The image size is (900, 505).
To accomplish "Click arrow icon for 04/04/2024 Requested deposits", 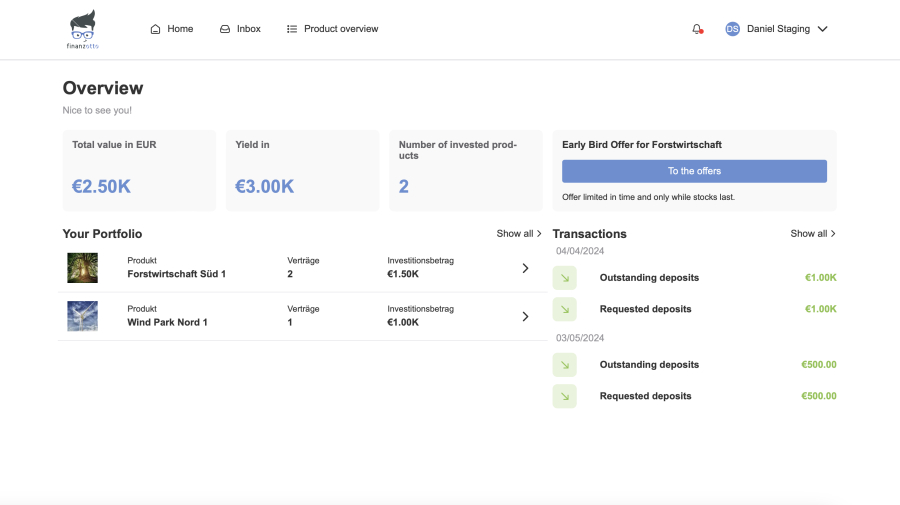I will click(x=564, y=309).
